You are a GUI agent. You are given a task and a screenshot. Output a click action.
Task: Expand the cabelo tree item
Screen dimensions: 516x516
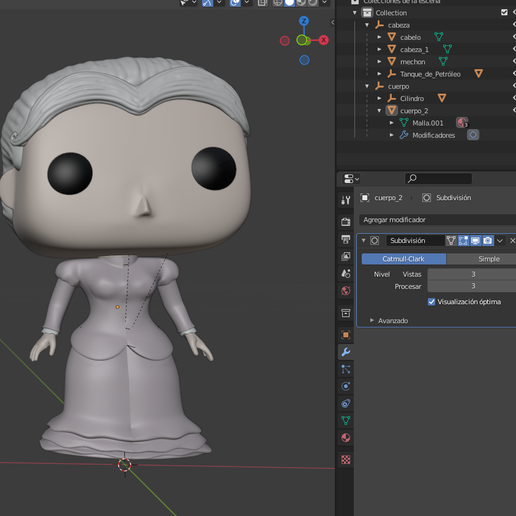379,37
